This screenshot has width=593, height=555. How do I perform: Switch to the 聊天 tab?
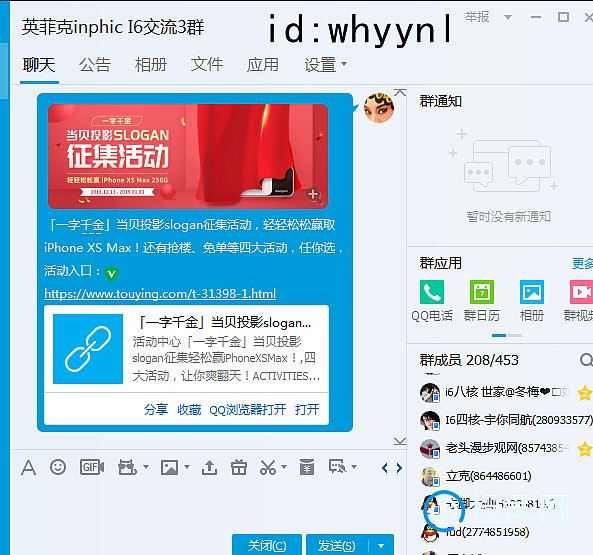[x=39, y=65]
